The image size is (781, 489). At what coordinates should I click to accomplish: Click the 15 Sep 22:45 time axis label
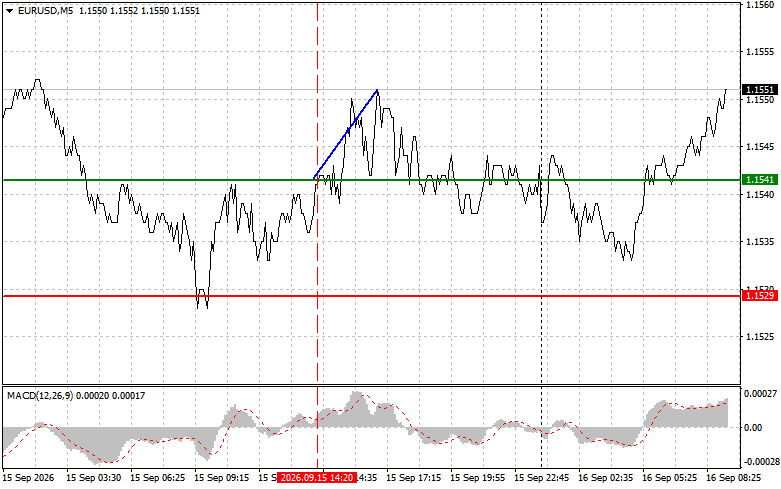click(x=541, y=478)
